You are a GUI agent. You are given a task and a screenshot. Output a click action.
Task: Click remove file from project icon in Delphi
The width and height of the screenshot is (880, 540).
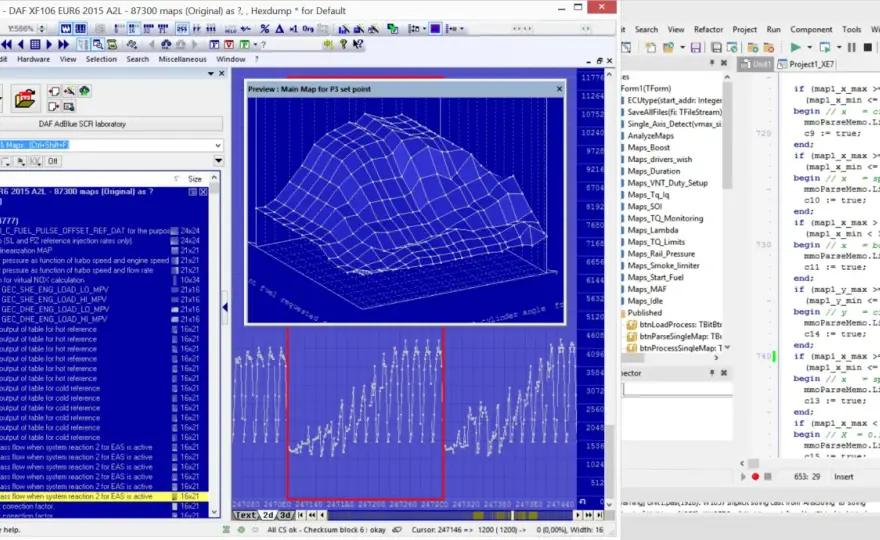[x=769, y=48]
